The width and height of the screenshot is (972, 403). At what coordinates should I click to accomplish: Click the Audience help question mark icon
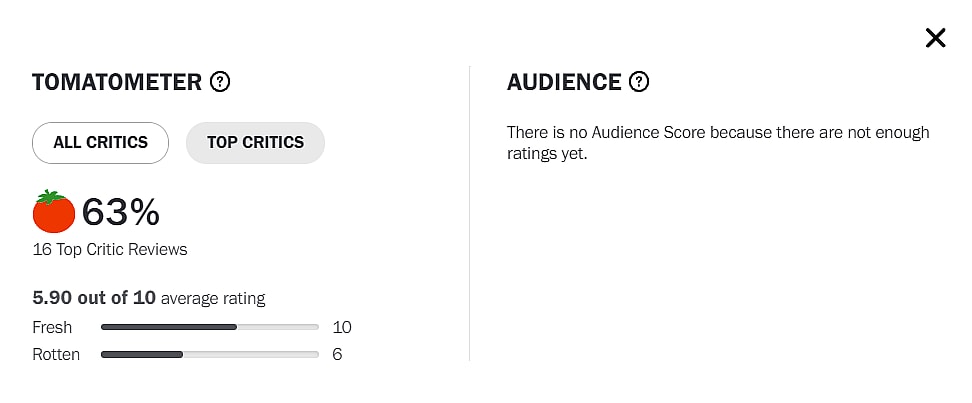click(639, 82)
